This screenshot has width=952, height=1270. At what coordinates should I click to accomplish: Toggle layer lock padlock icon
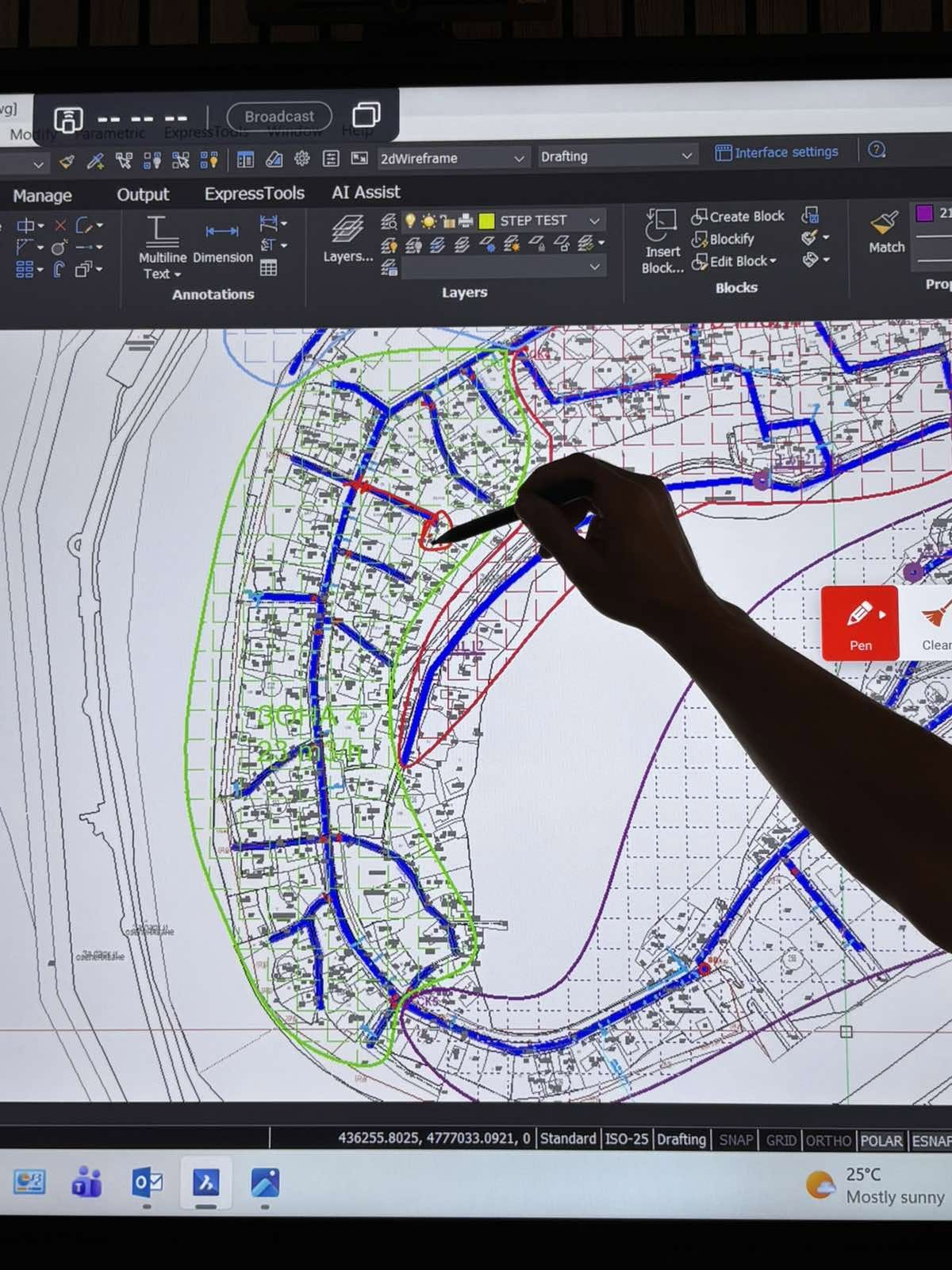point(447,221)
